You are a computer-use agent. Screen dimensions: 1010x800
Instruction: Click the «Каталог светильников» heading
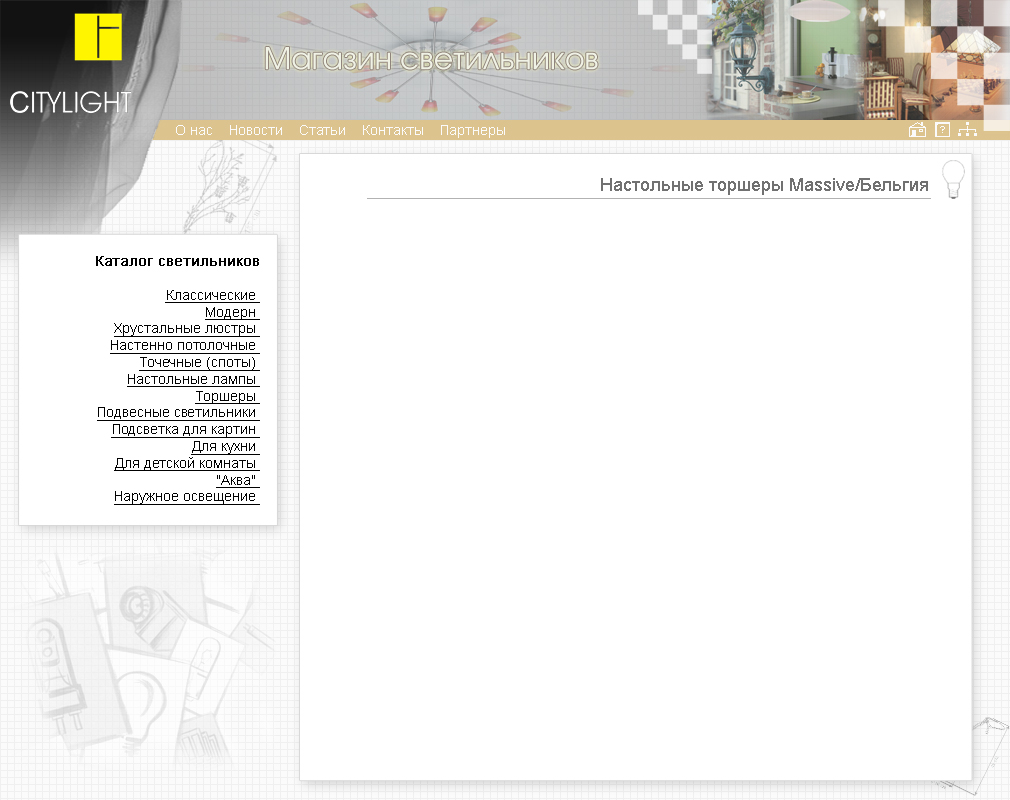(177, 261)
